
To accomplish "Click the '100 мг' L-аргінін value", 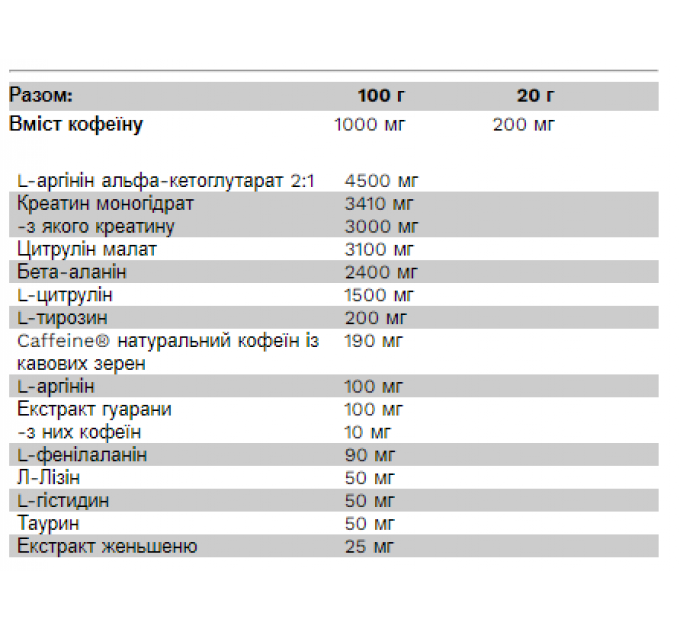I will tap(373, 387).
